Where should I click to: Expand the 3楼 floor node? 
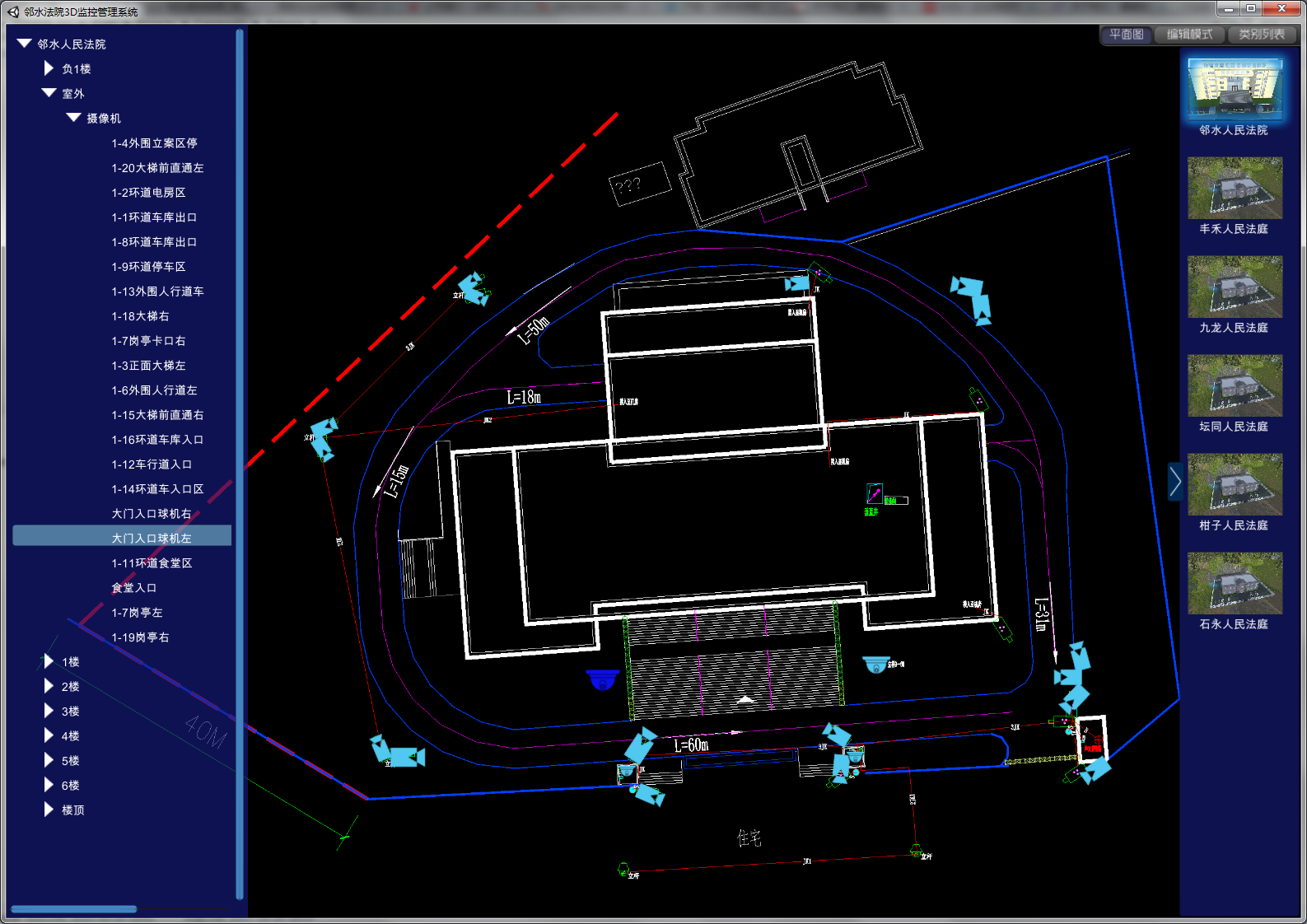pyautogui.click(x=49, y=711)
